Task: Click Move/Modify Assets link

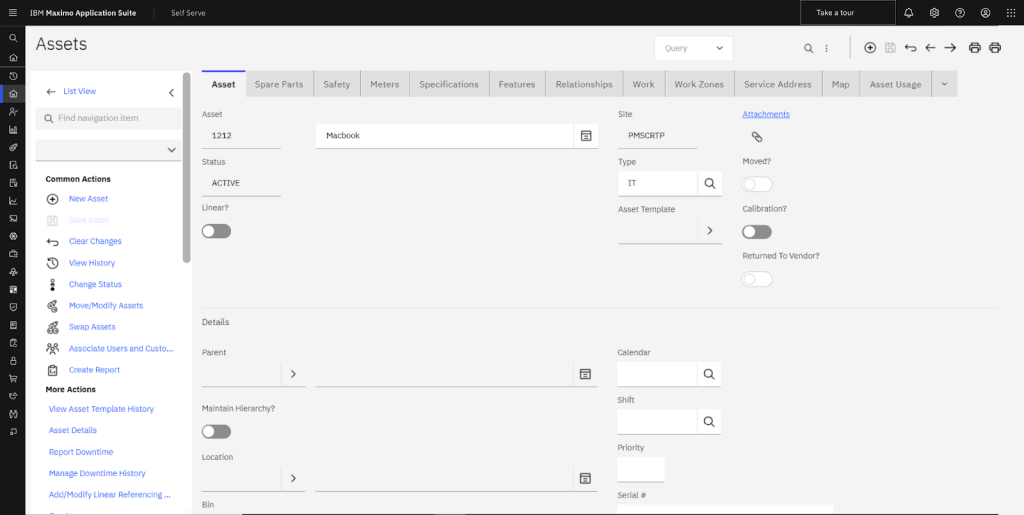Action: (106, 305)
